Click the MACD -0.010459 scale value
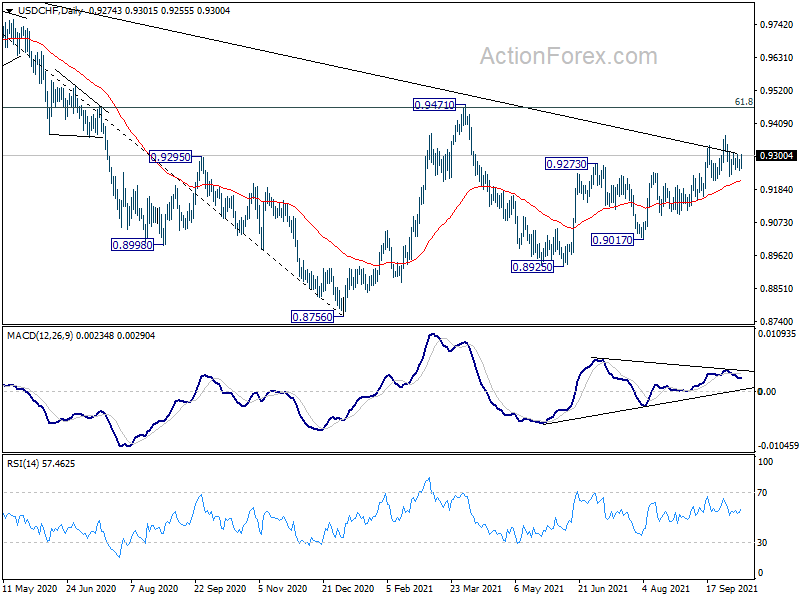 point(778,446)
